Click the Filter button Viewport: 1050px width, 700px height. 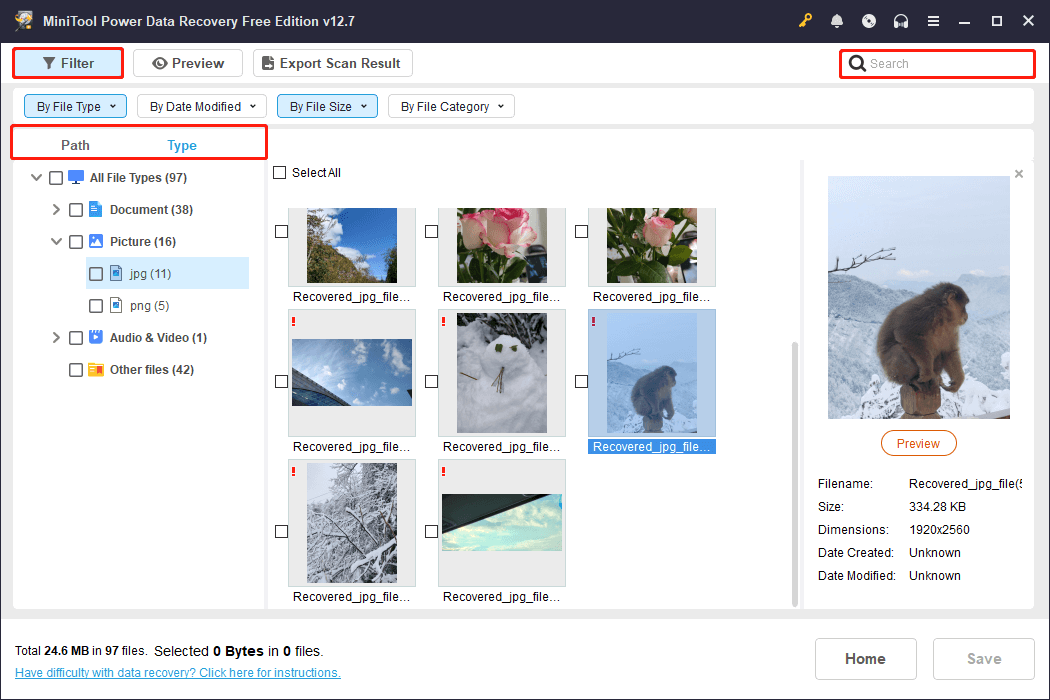click(x=68, y=63)
